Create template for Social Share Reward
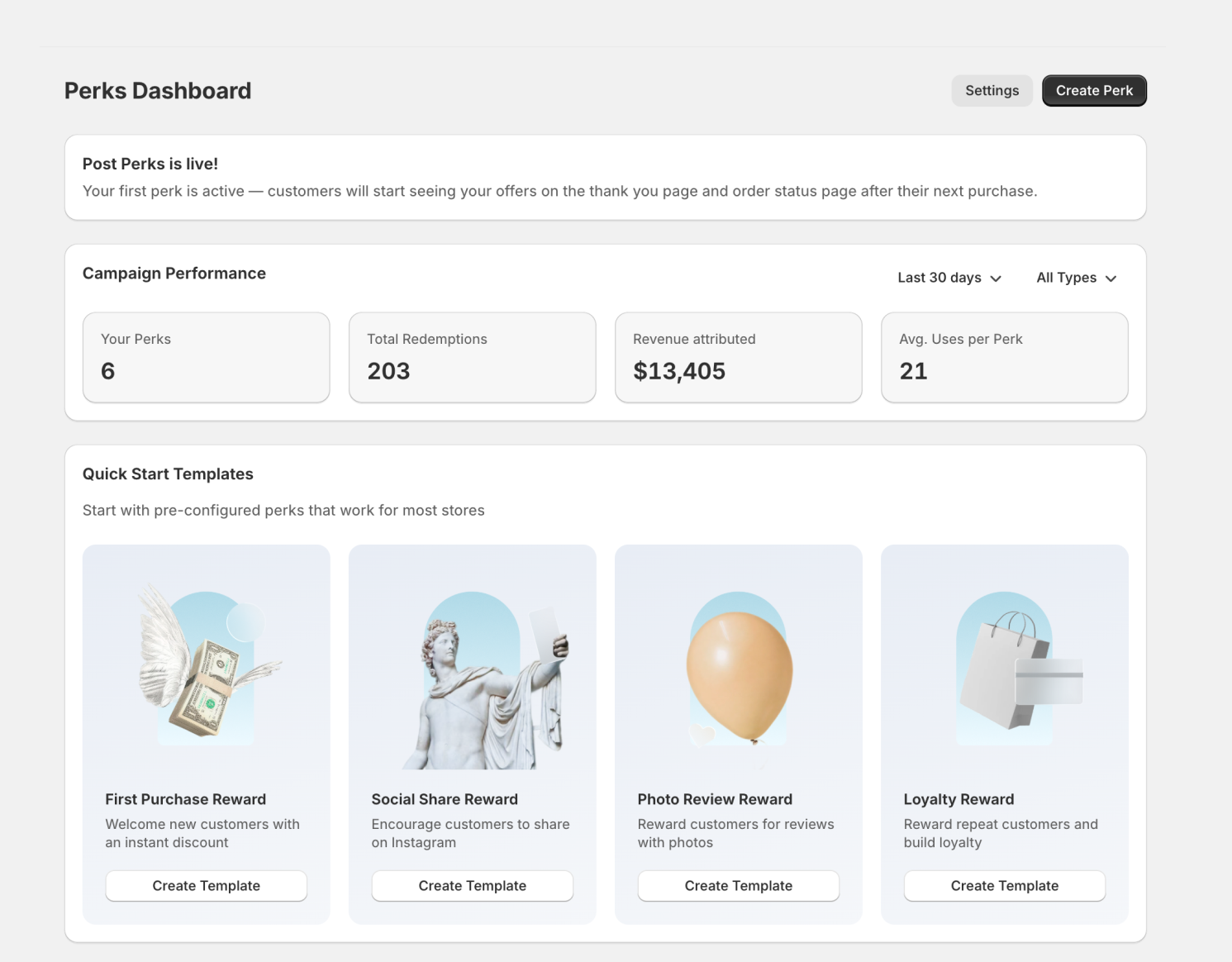Screen dimensions: 1232x962 473,886
